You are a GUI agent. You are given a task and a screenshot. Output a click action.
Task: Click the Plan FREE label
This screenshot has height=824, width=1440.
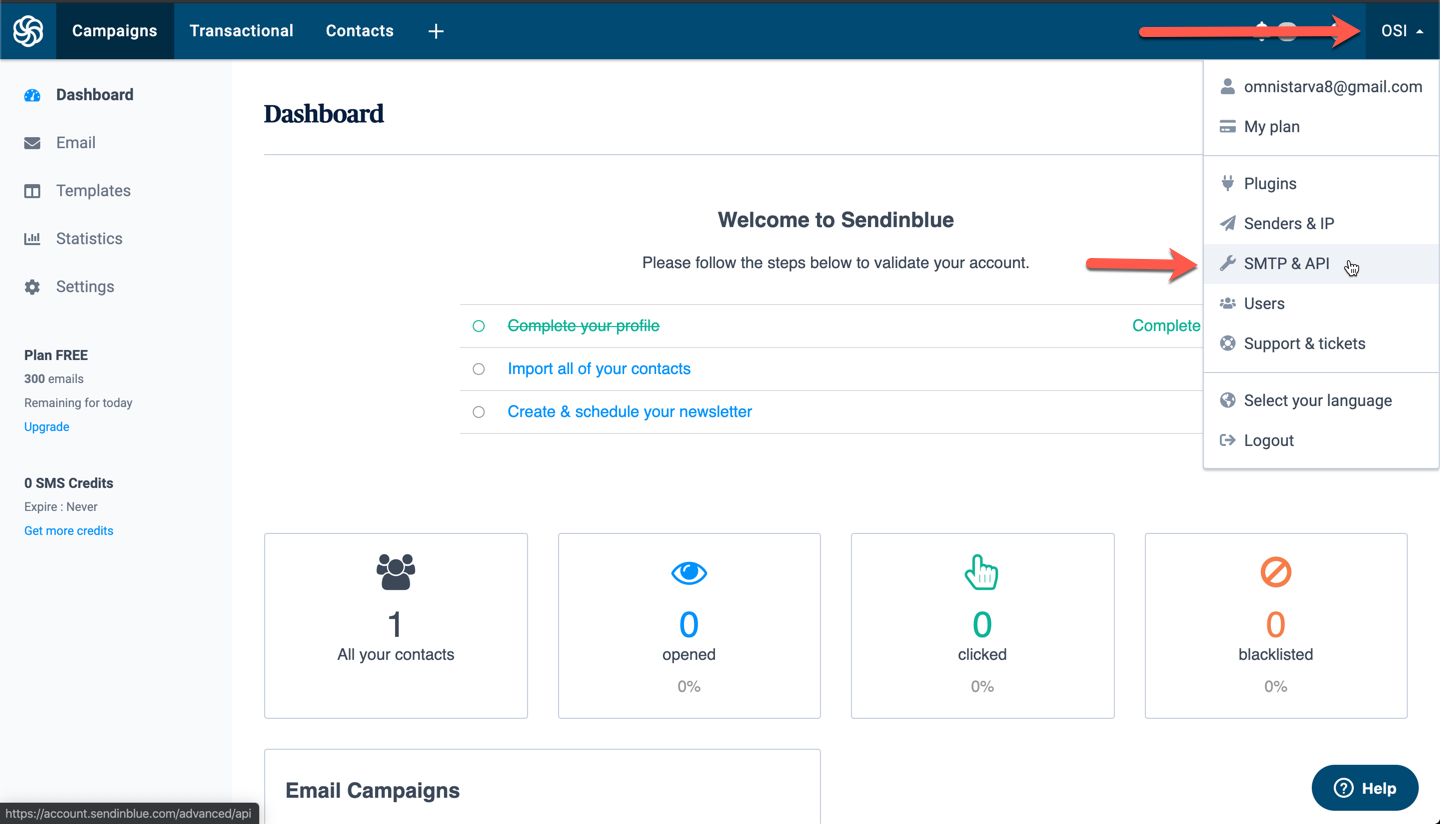pos(56,355)
